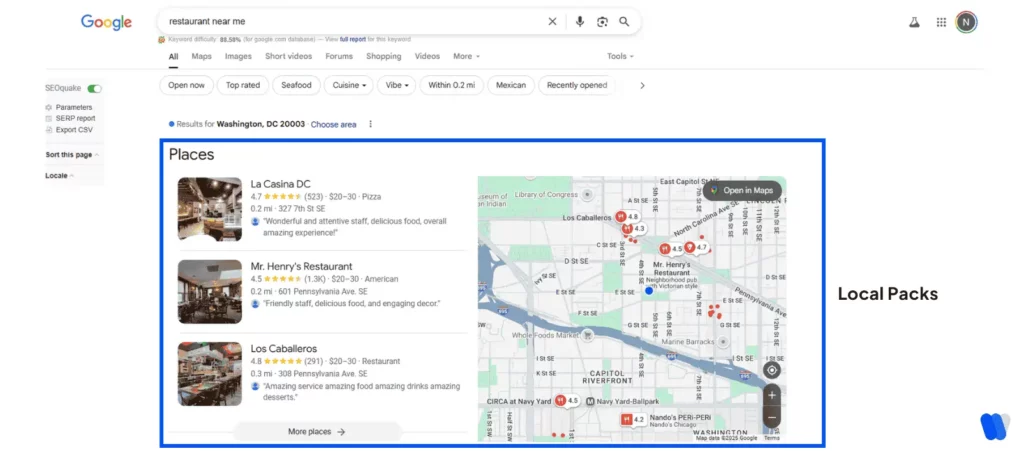Click the More places button
This screenshot has height=451, width=1024.
(317, 431)
